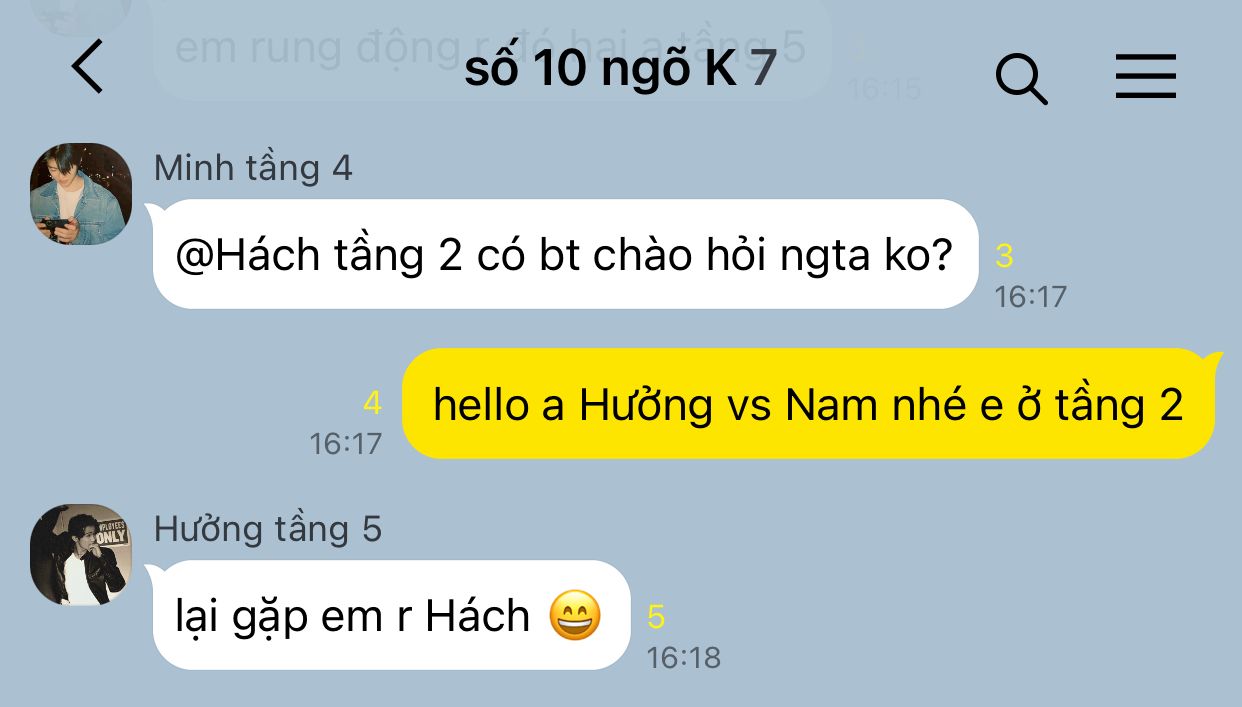Open the hamburger chat menu

[x=1146, y=76]
